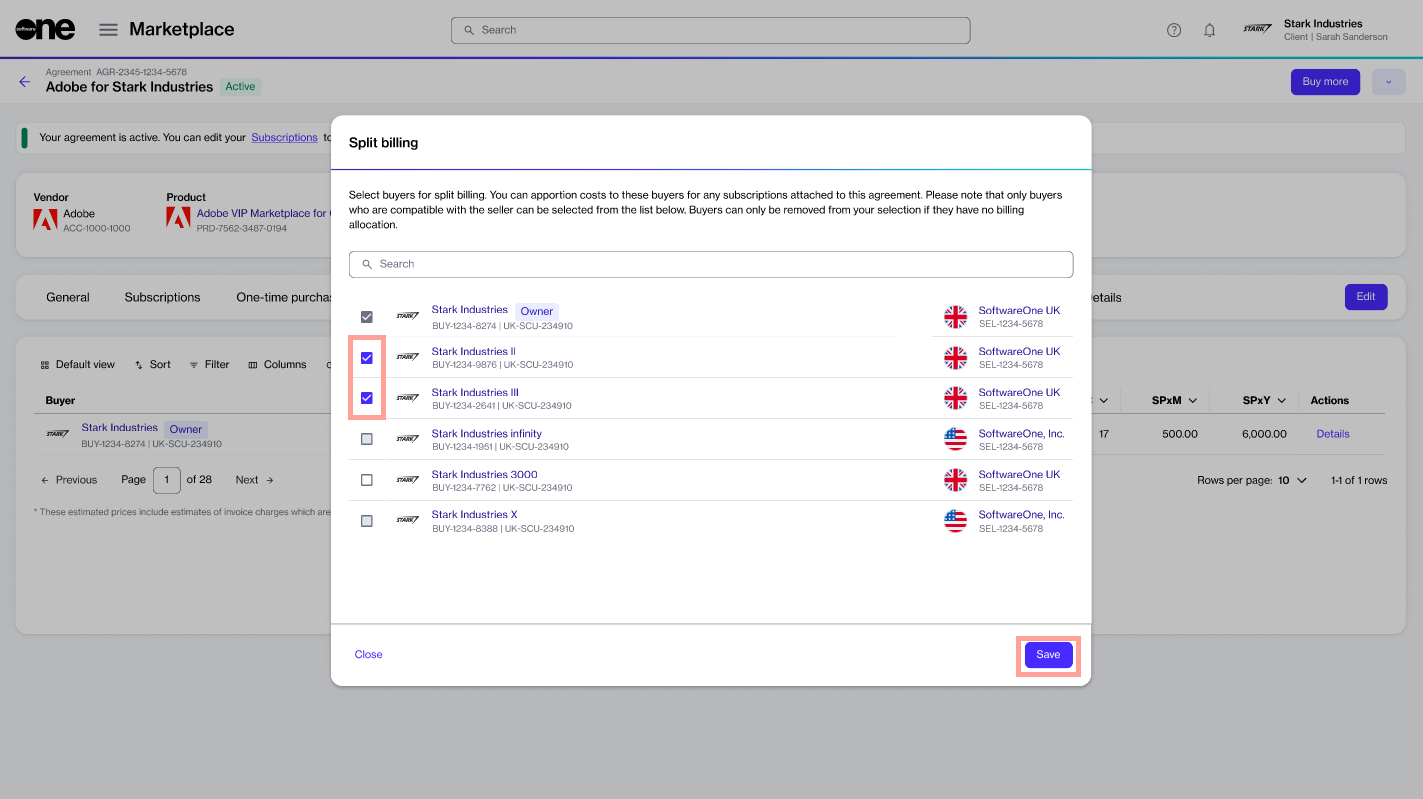Open the notifications bell
This screenshot has height=799, width=1423.
(1209, 30)
